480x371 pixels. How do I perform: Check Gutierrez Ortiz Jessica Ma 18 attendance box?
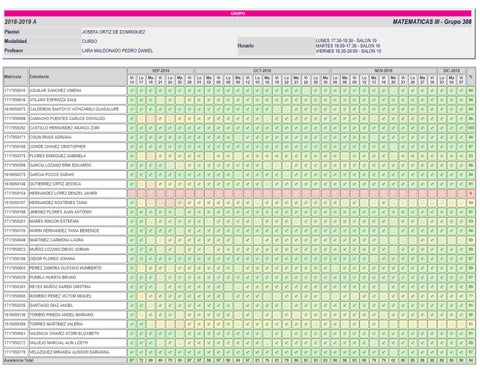pyautogui.click(x=151, y=184)
